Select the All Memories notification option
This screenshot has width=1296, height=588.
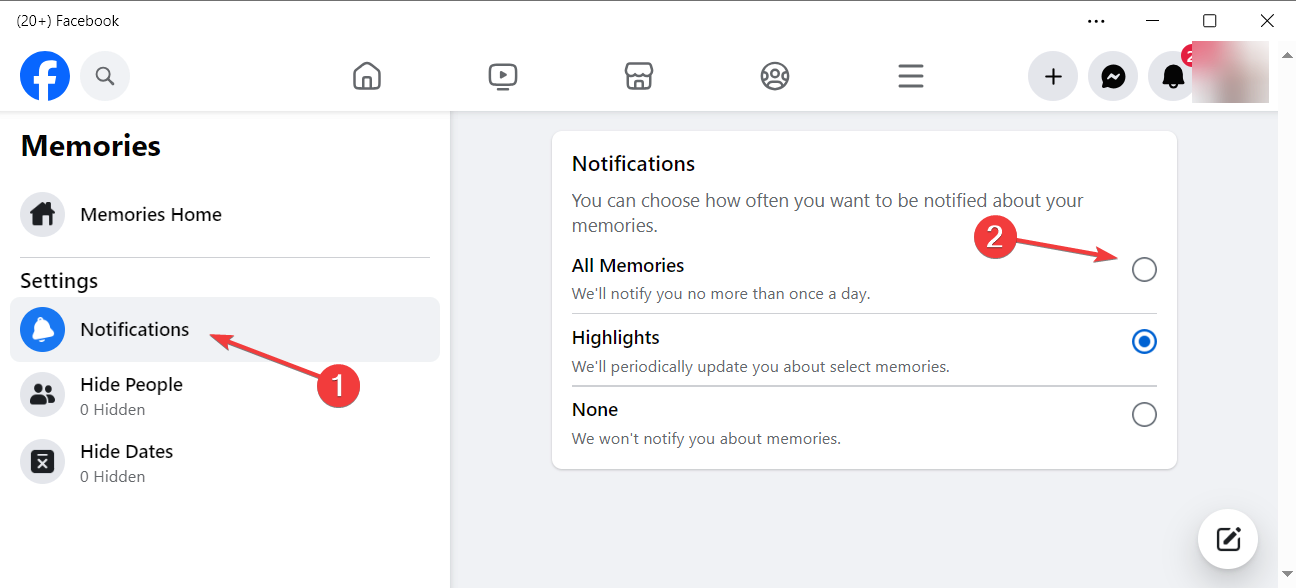tap(1144, 269)
